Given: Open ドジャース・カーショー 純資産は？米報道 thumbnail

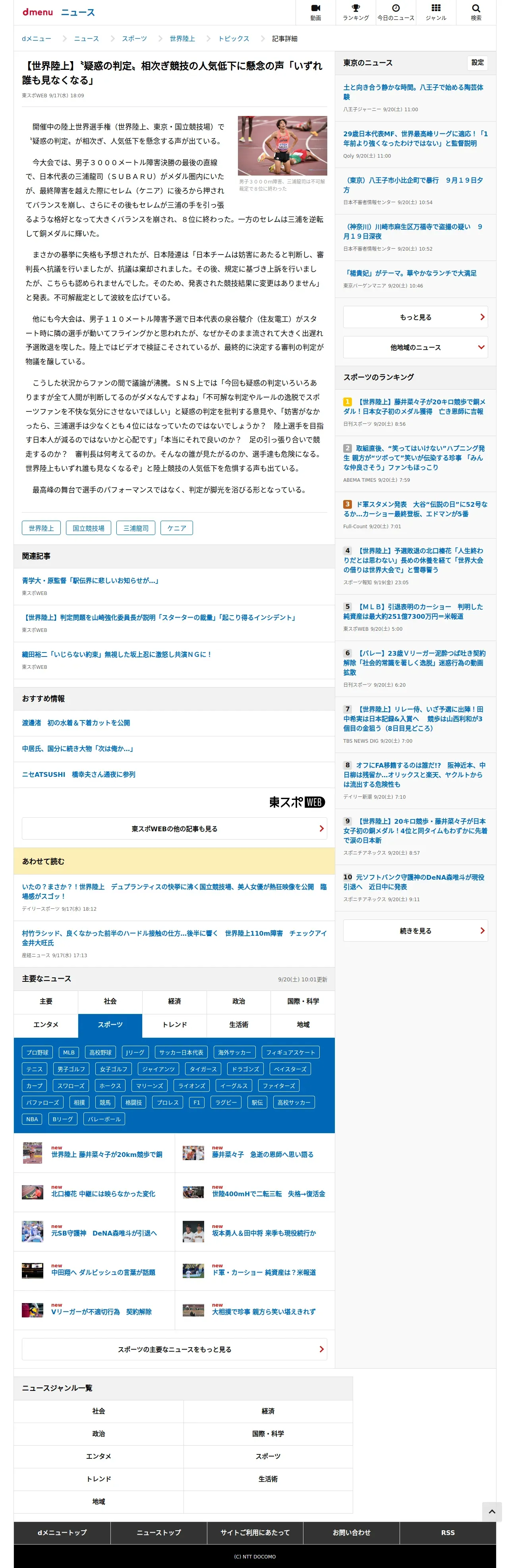Looking at the screenshot, I should tap(193, 1271).
